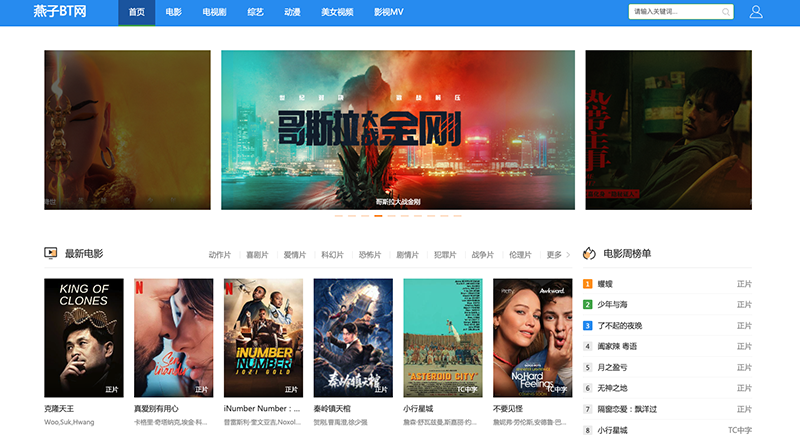Filter latest movies by 伦理片
Screen dimensions: 800x435
[x=520, y=255]
